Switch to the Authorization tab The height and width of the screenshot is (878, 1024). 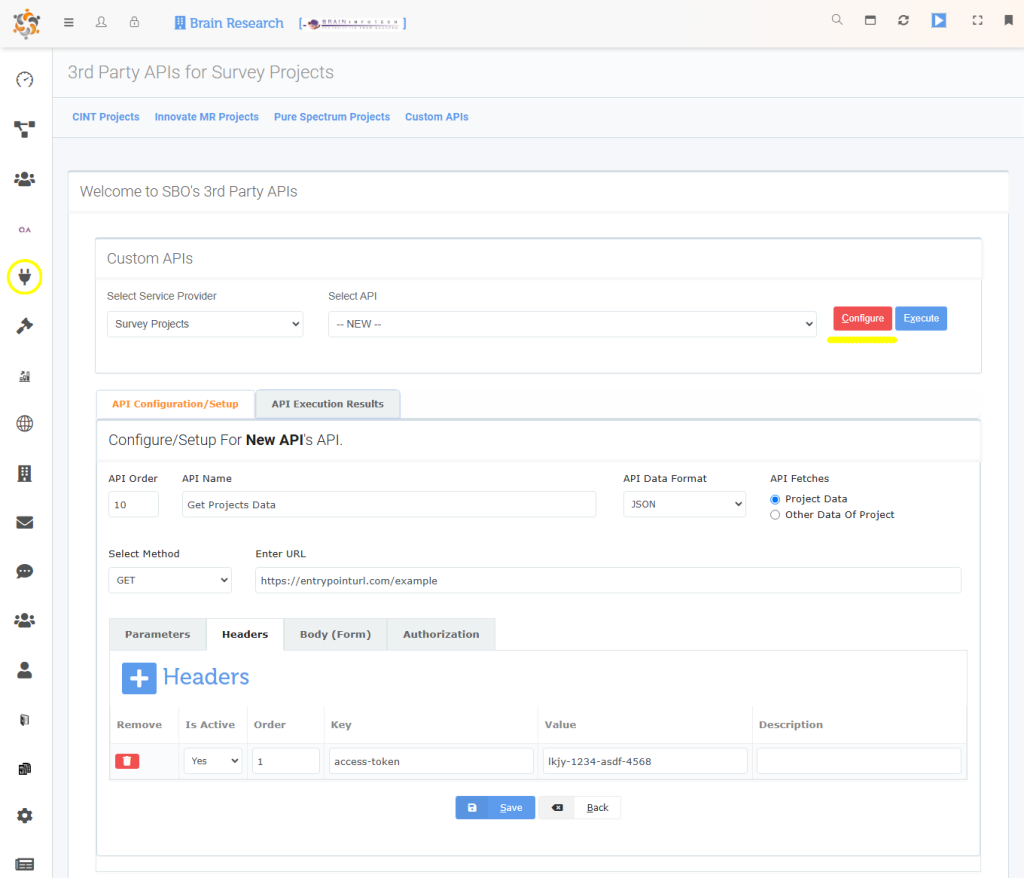tap(440, 634)
